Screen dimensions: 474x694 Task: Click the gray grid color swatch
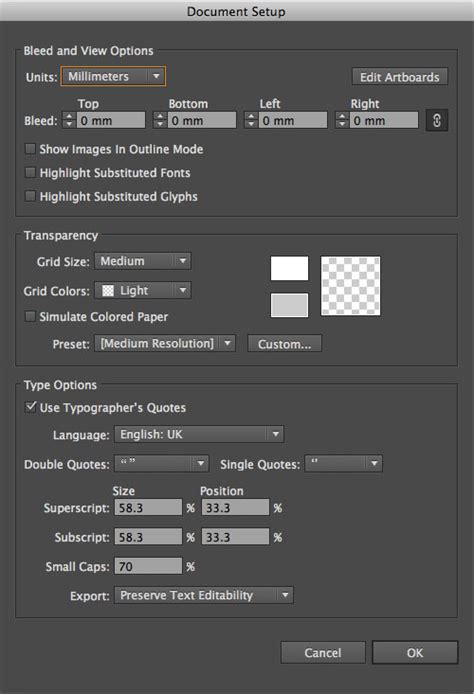pos(289,305)
